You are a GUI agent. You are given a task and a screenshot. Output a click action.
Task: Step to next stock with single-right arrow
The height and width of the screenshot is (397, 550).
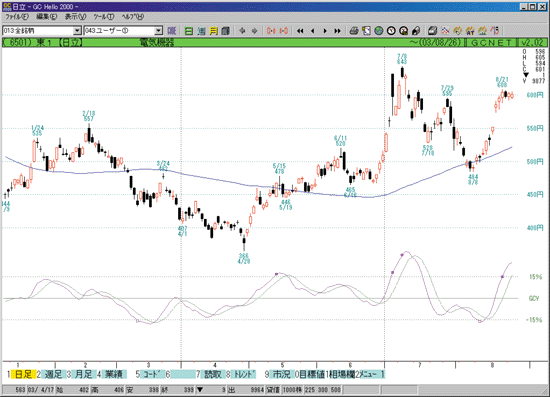point(325,31)
